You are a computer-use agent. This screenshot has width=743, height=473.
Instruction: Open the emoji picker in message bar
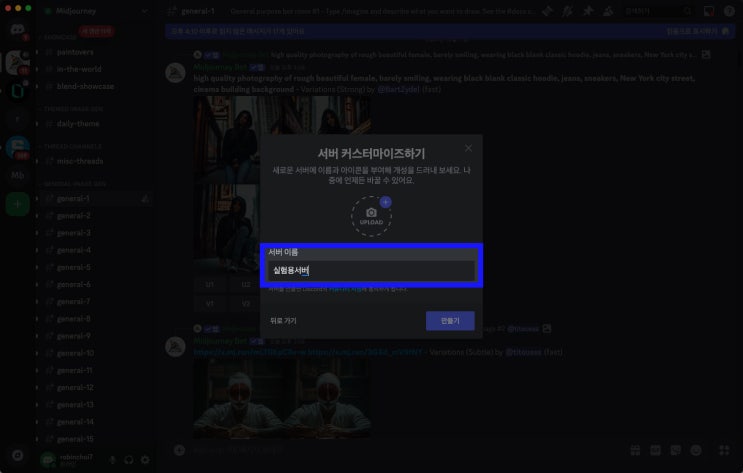(x=696, y=450)
